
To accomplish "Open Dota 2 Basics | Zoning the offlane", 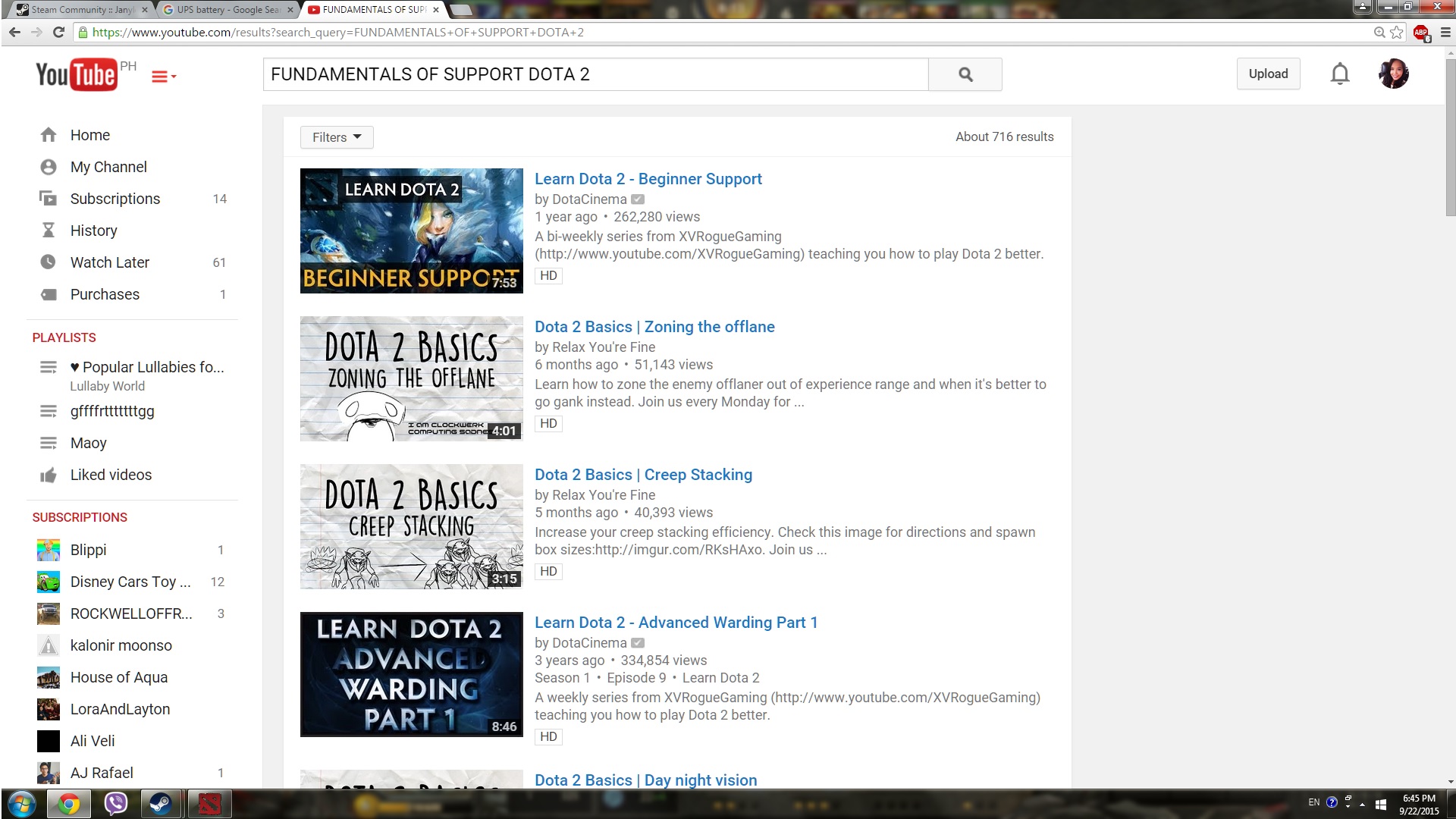I will [654, 327].
